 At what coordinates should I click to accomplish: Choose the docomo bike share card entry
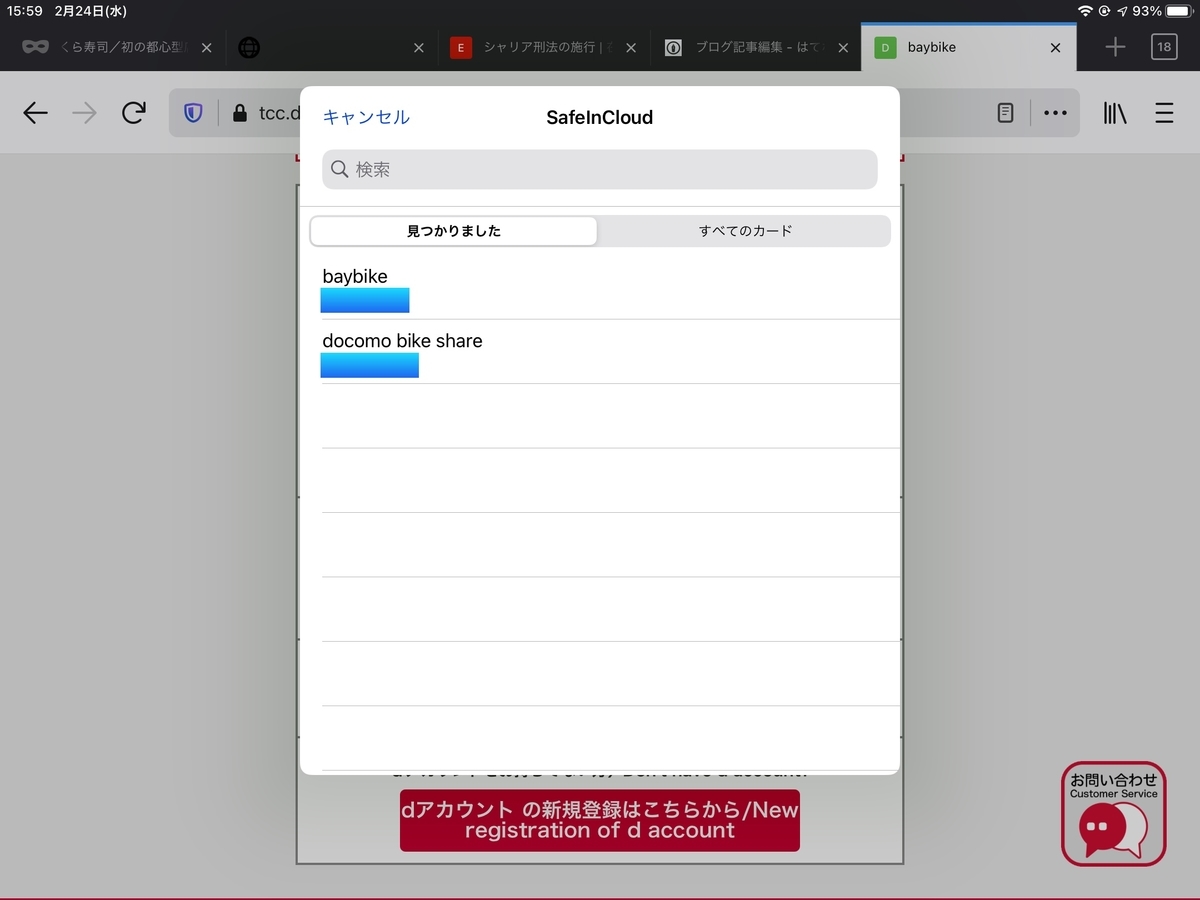(x=600, y=352)
